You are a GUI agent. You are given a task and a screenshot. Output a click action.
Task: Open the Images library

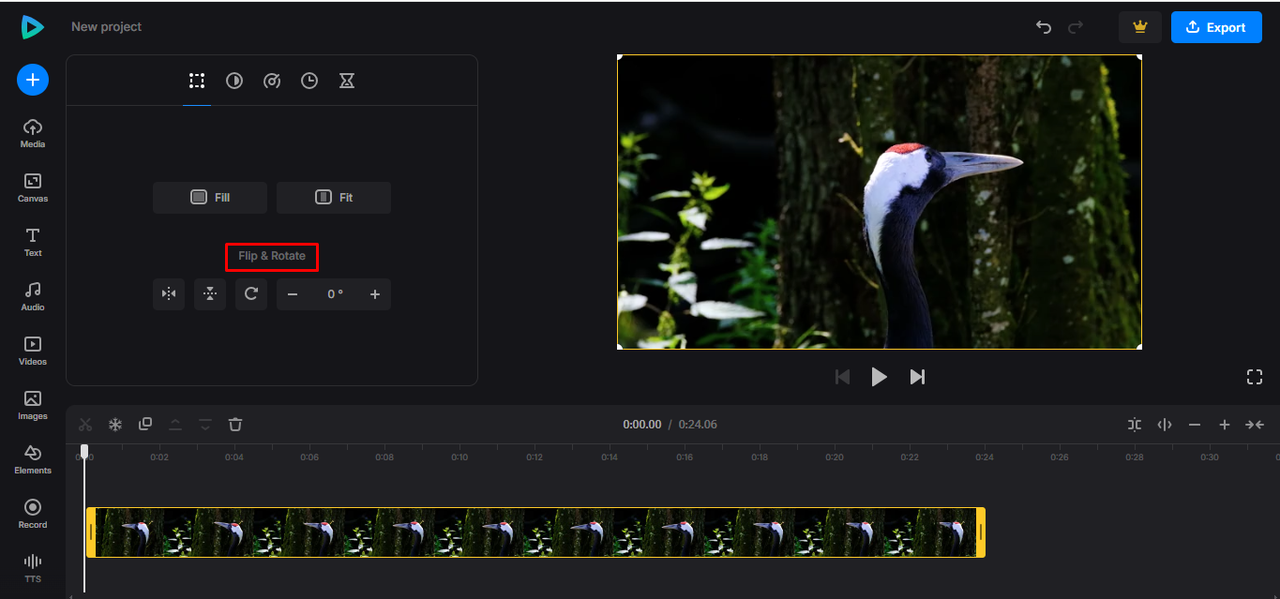click(33, 405)
